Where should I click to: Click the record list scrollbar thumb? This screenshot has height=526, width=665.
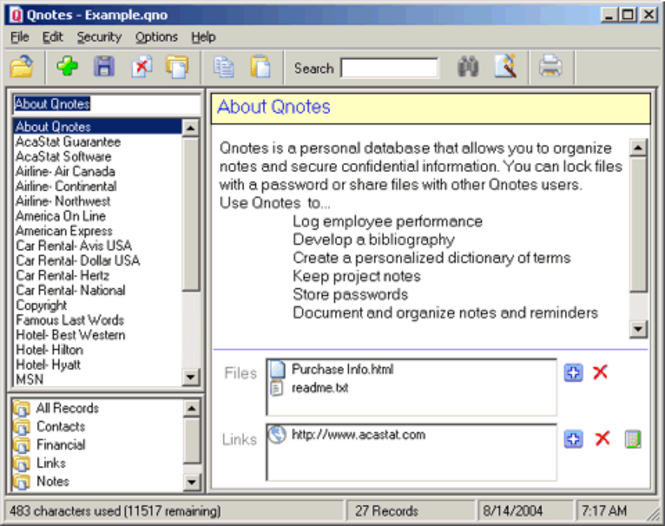(191, 213)
